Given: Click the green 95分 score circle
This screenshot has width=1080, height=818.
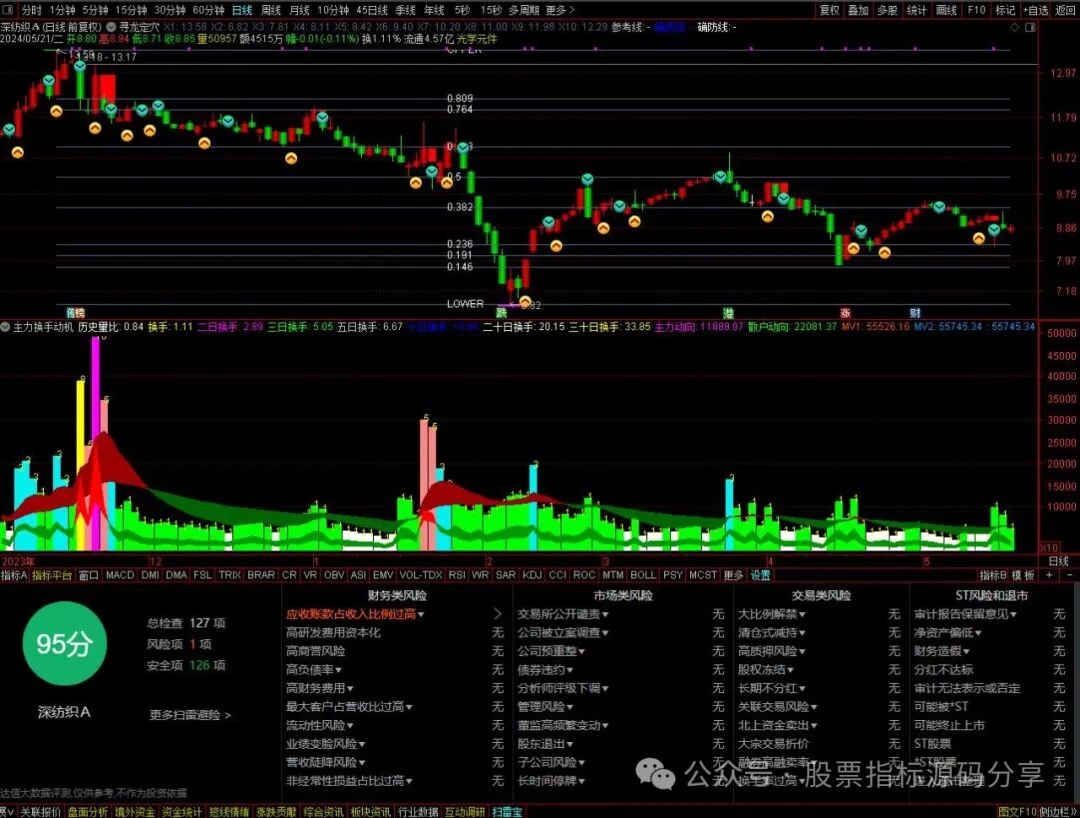Looking at the screenshot, I should pyautogui.click(x=64, y=644).
